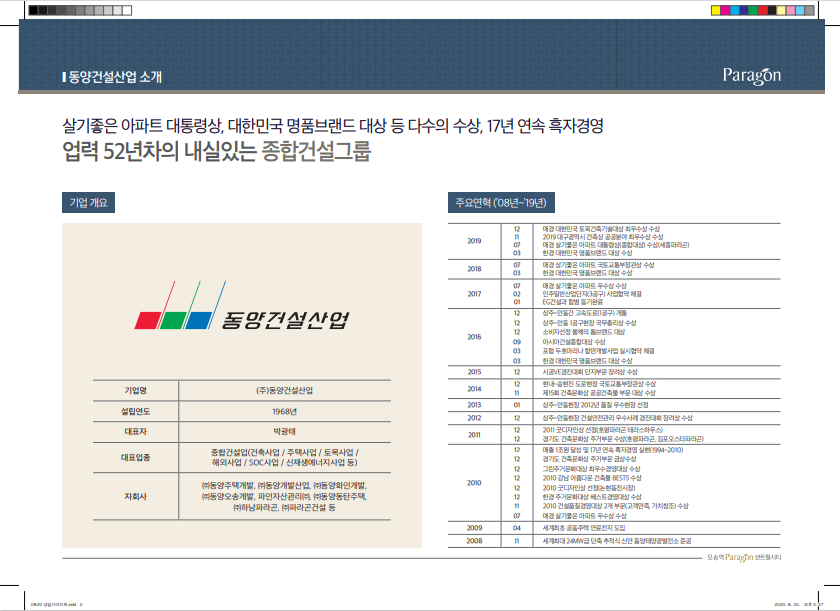
Task: Click '세계최초 공동주택 연료전지 도입' entry
Action: [x=583, y=528]
